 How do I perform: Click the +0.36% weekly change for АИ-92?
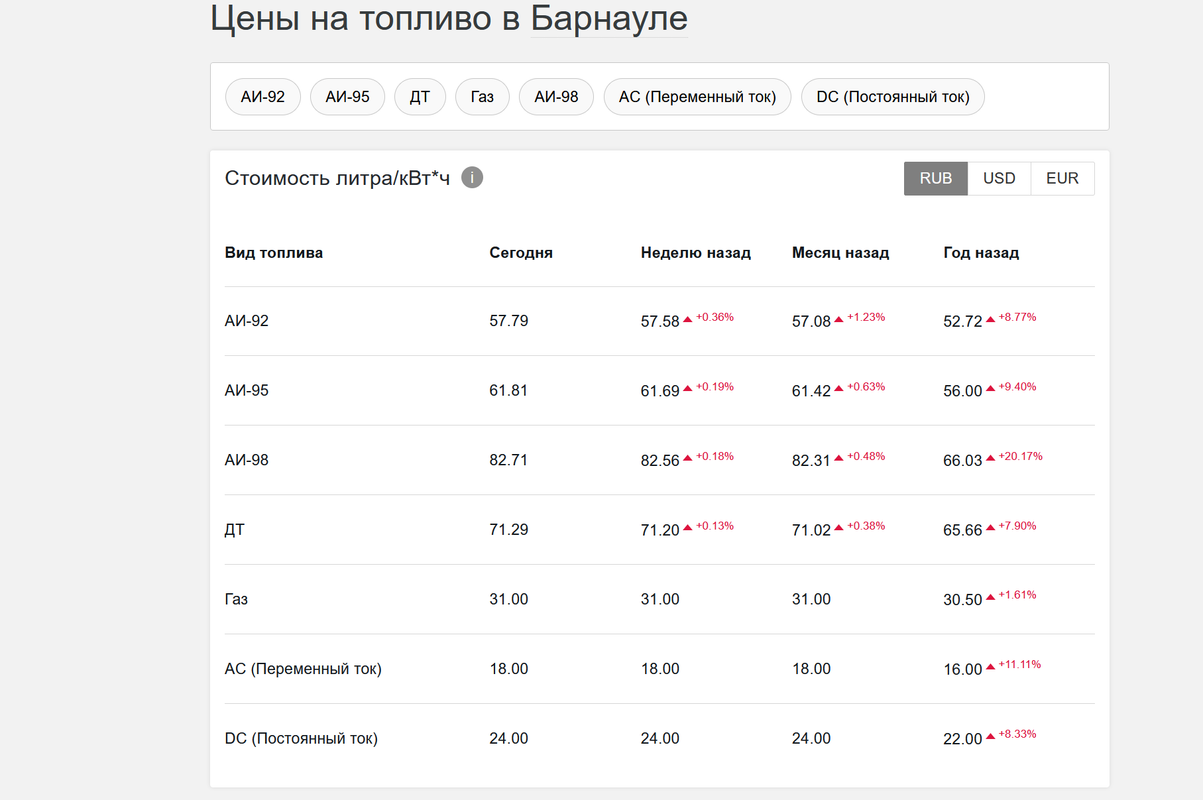point(714,317)
